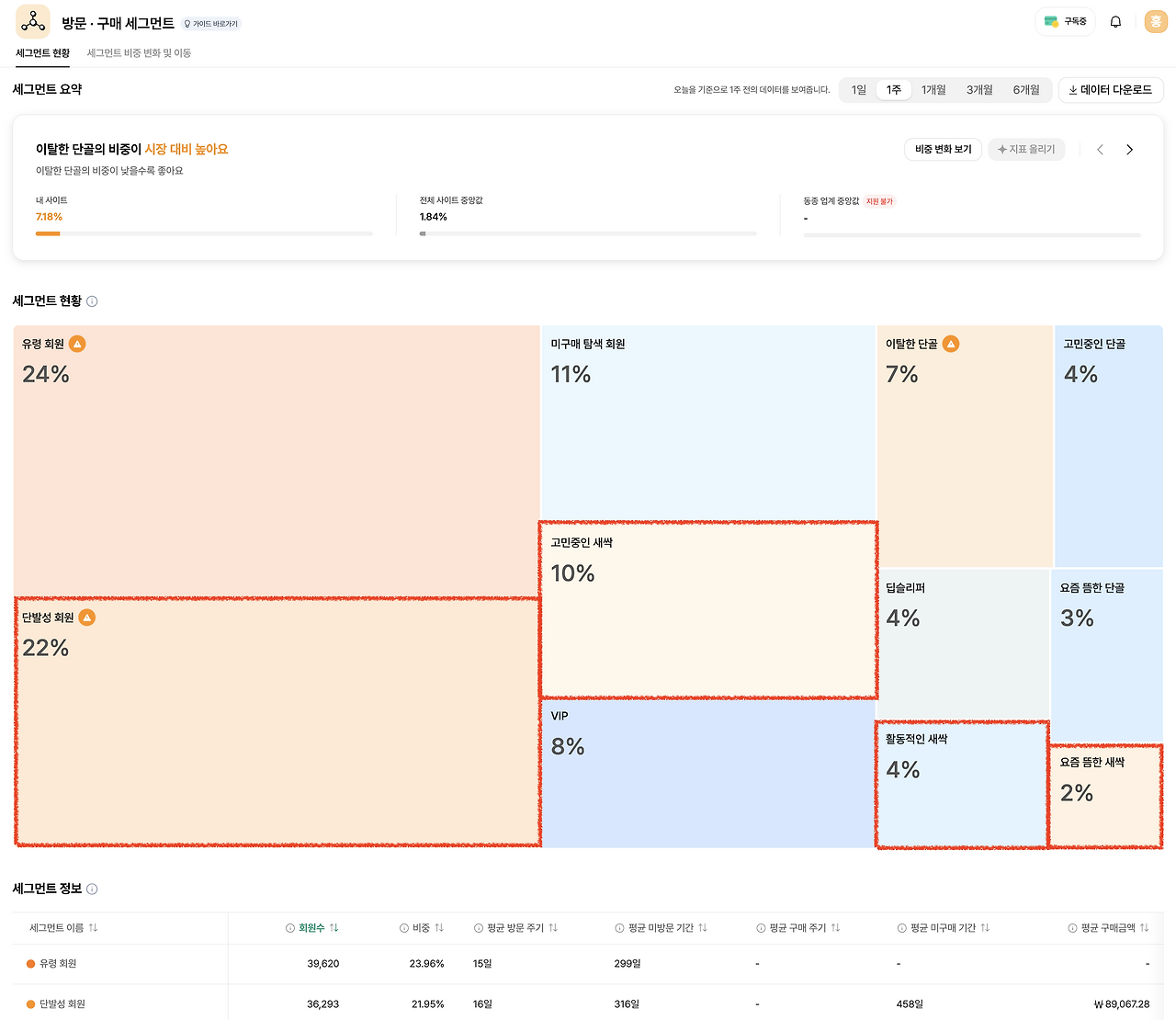
Task: Click the warning icon beside 유령 회원 tile title
Action: click(x=78, y=344)
